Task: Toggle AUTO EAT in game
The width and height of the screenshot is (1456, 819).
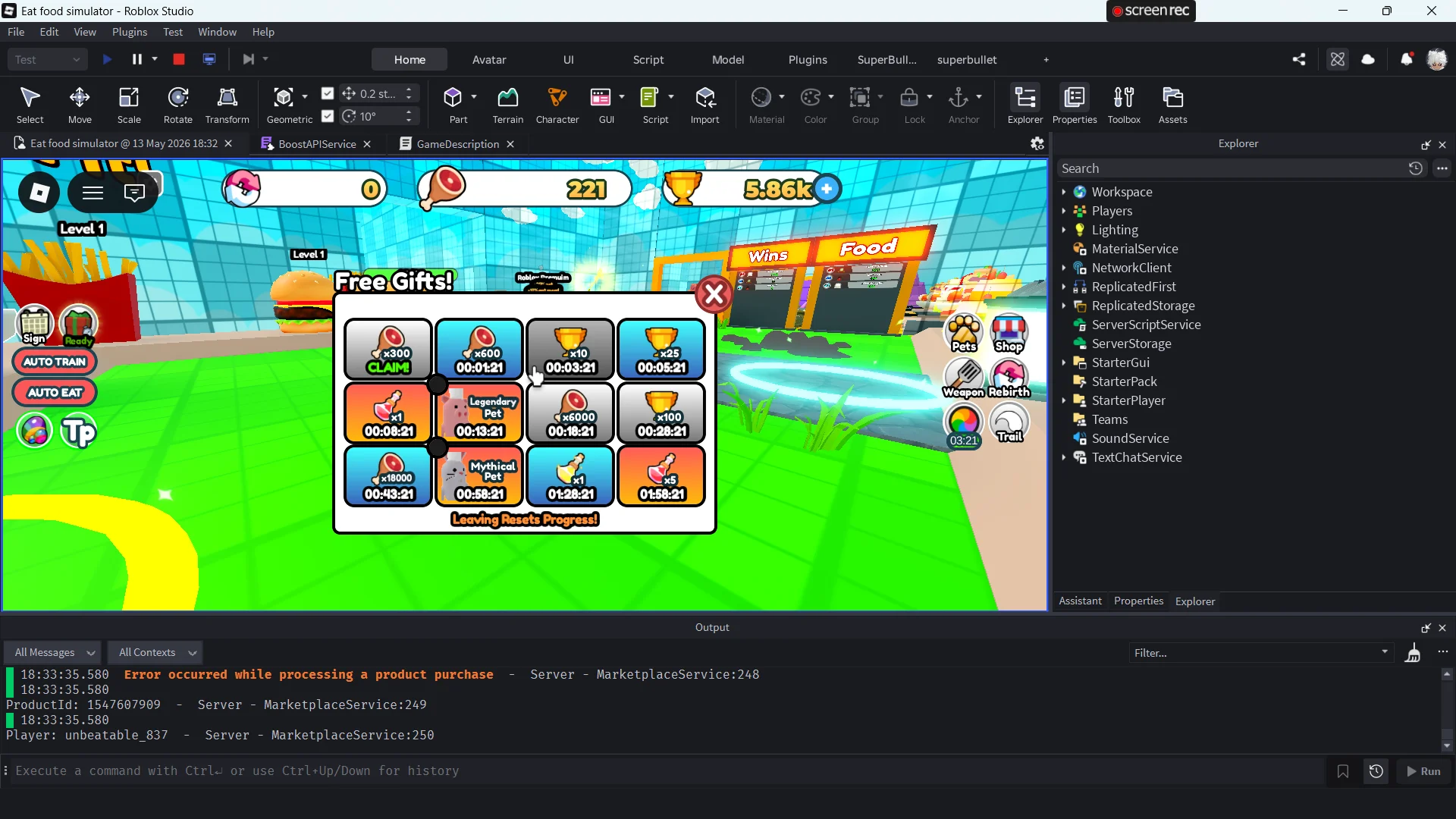Action: 55,393
